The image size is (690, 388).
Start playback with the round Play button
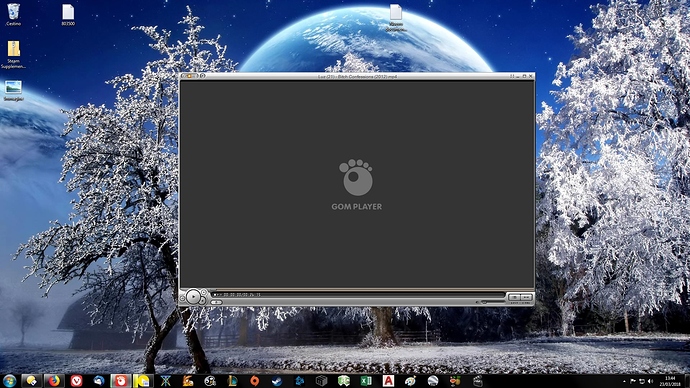point(193,297)
